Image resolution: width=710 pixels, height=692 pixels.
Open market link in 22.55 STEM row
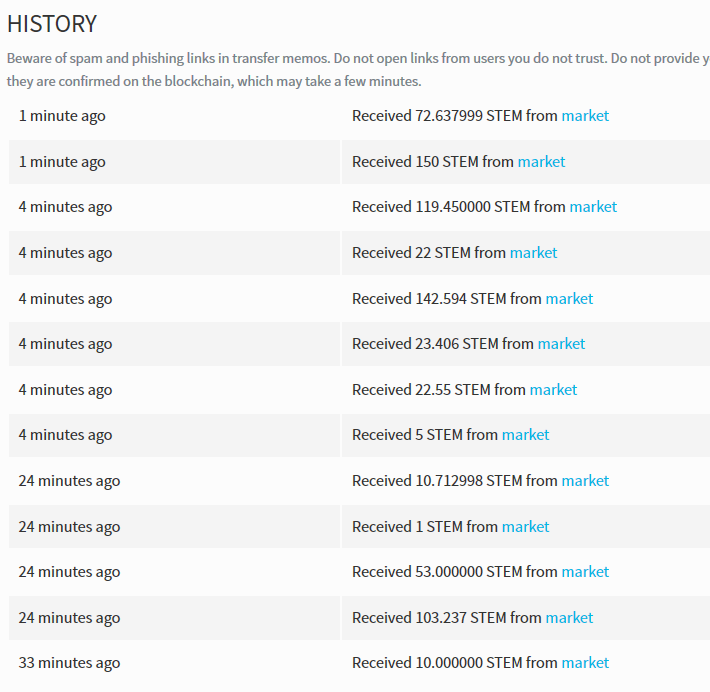pyautogui.click(x=553, y=390)
